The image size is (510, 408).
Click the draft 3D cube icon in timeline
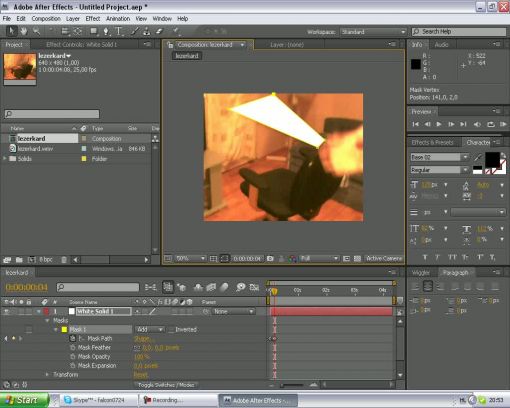(182, 287)
